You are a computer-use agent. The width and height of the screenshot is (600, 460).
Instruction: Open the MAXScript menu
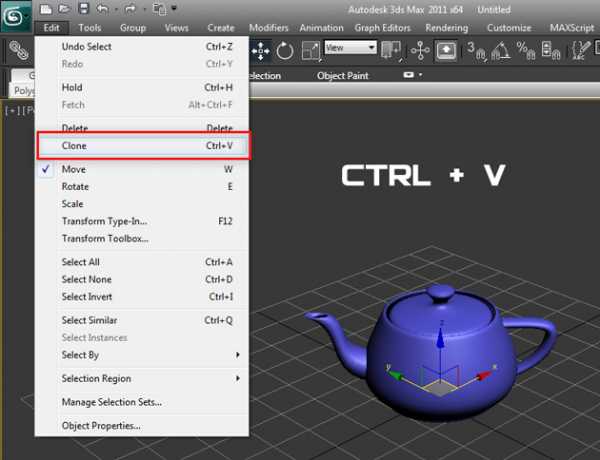572,28
